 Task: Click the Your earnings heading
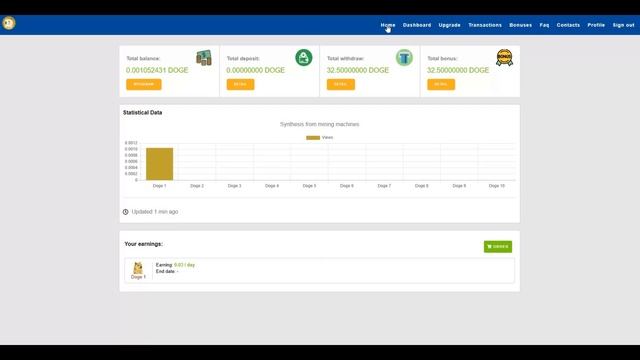coord(143,244)
